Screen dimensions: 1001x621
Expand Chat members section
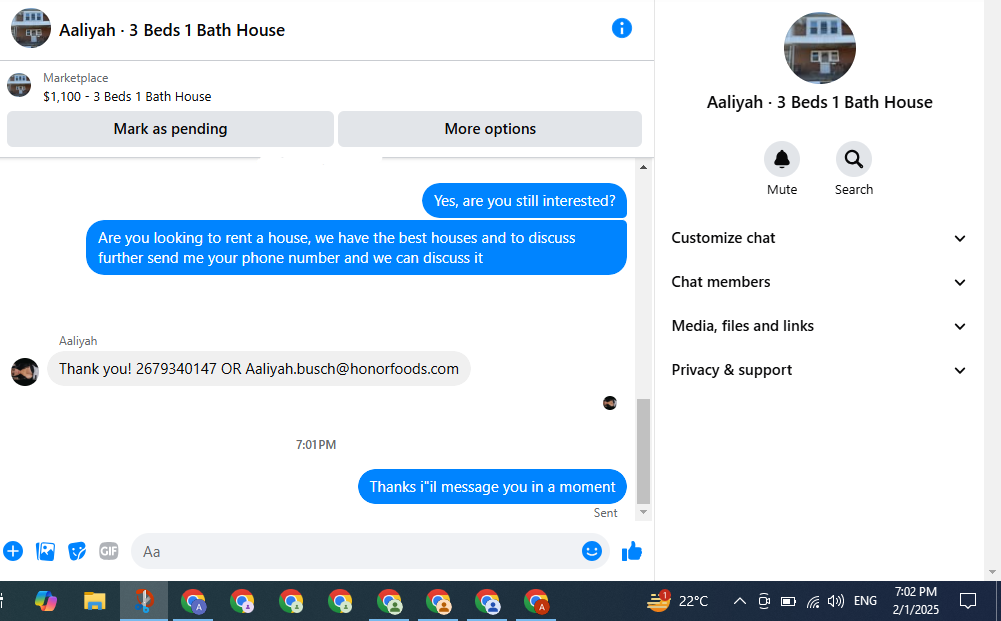tap(819, 282)
